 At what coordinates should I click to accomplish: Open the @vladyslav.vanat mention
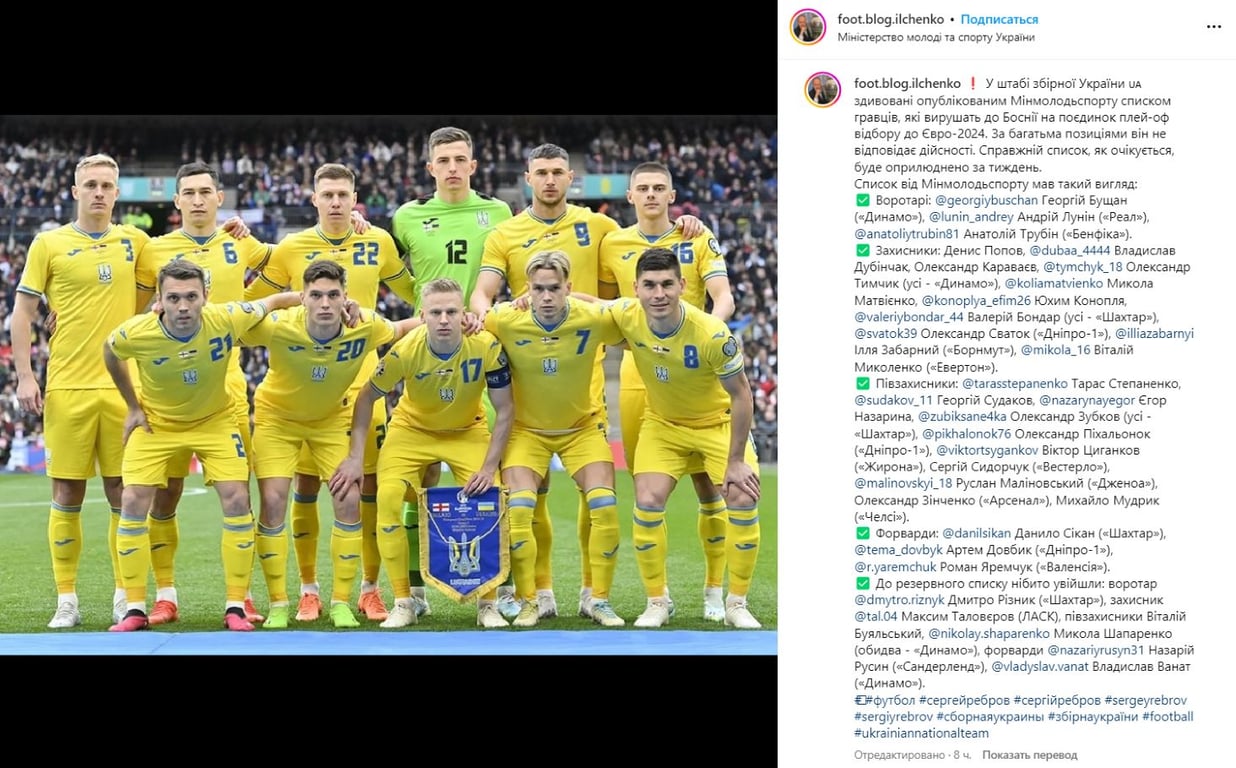(x=1040, y=667)
